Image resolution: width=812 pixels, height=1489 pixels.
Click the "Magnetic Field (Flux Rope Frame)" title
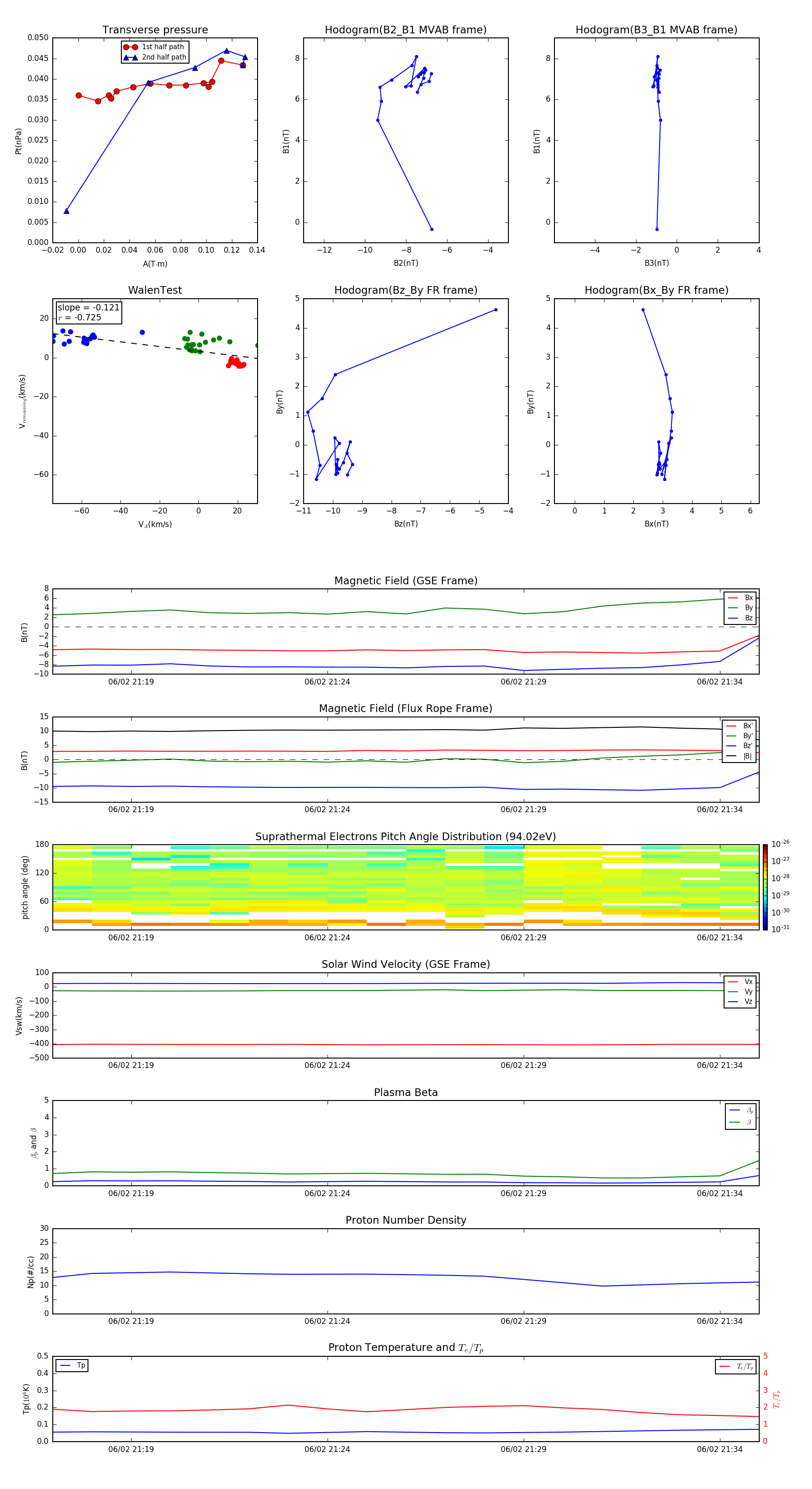[406, 709]
